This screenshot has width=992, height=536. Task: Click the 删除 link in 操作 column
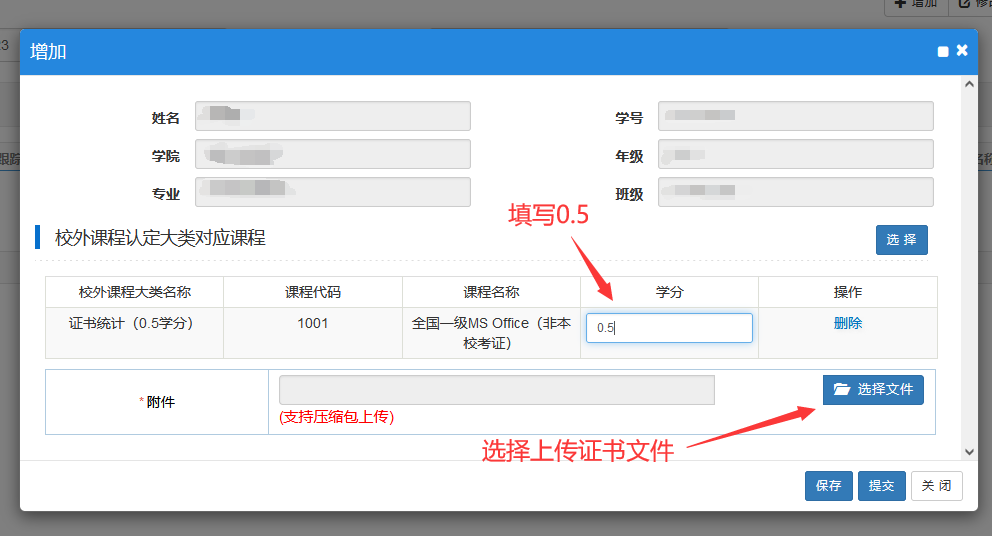click(847, 323)
